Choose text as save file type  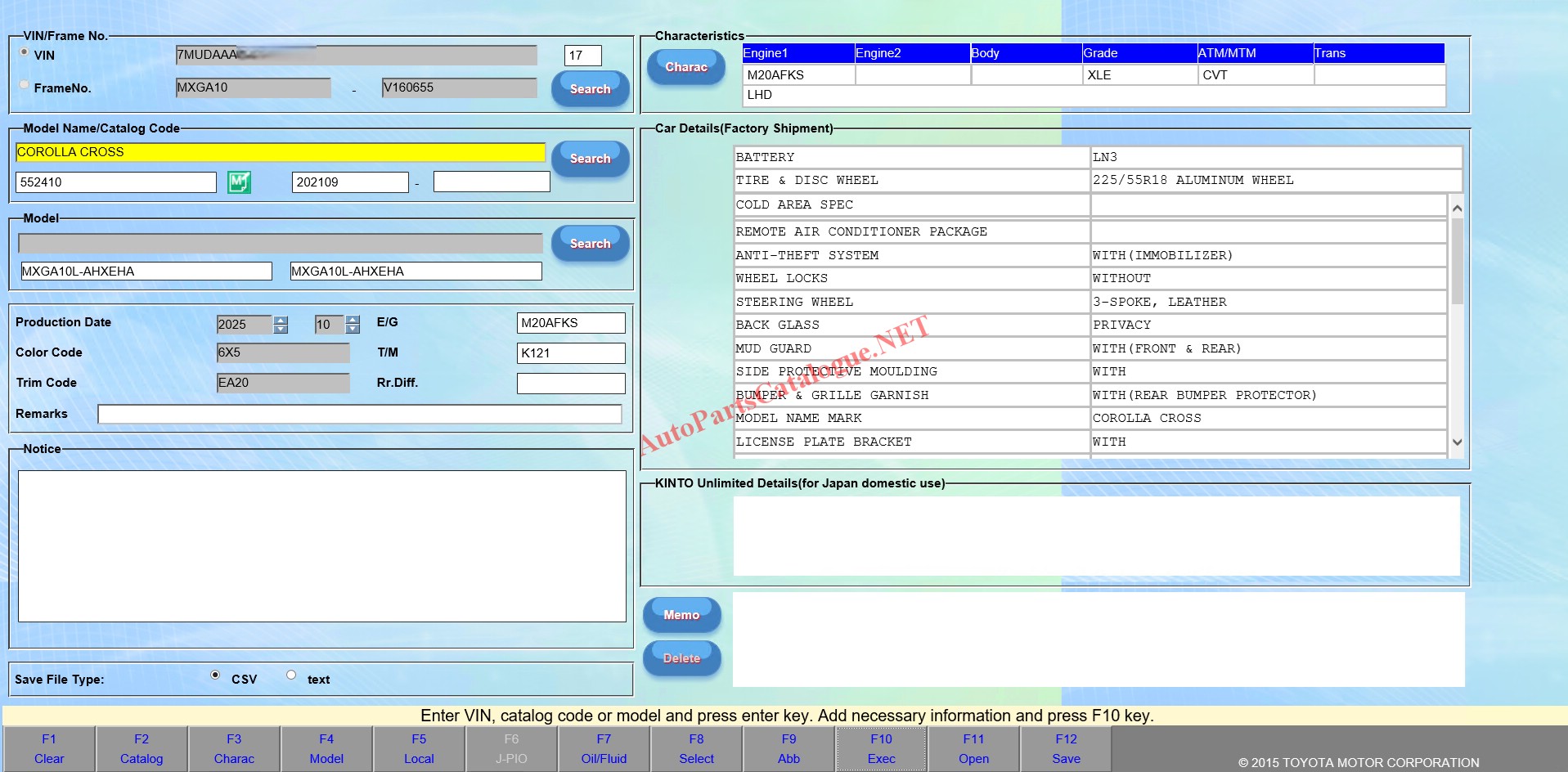tap(291, 675)
